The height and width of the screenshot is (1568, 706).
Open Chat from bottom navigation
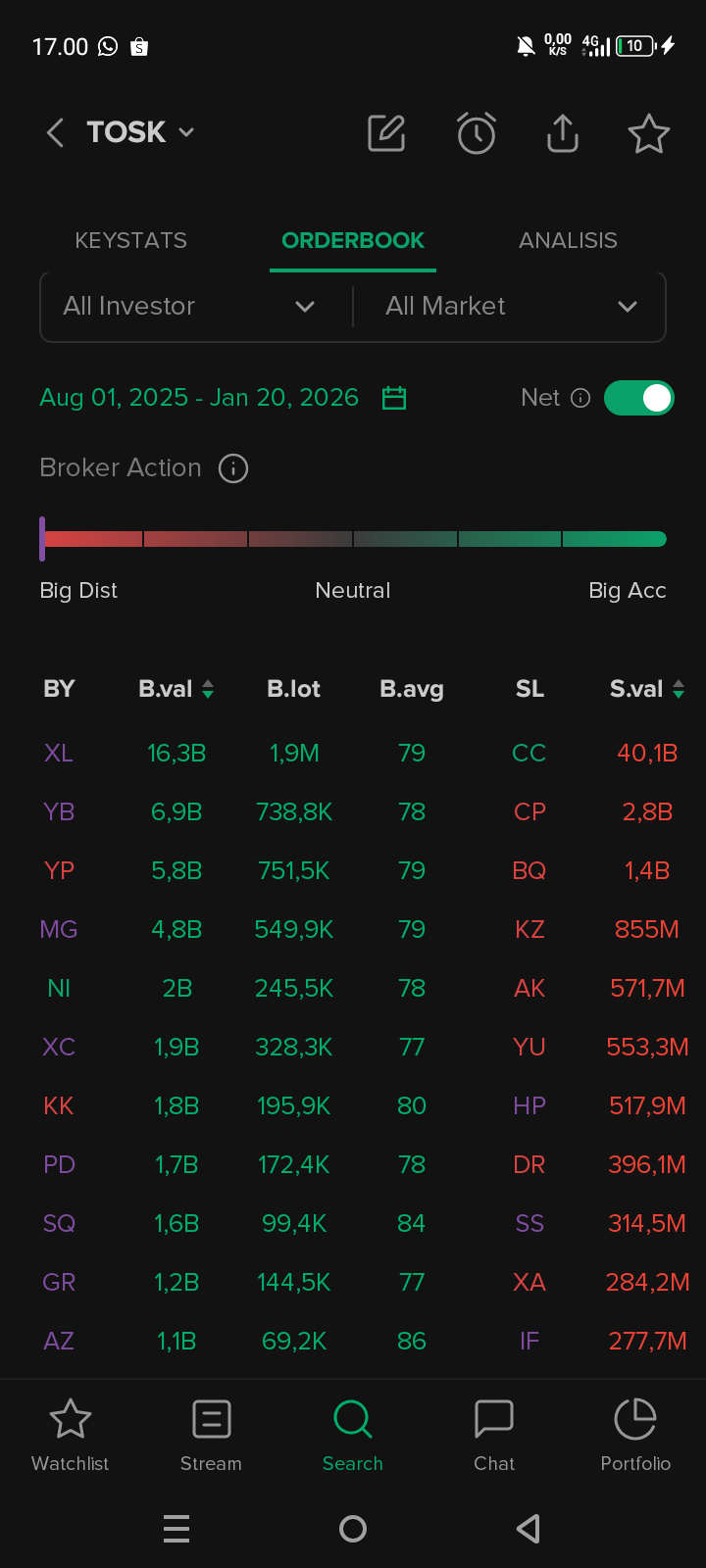tap(494, 1435)
